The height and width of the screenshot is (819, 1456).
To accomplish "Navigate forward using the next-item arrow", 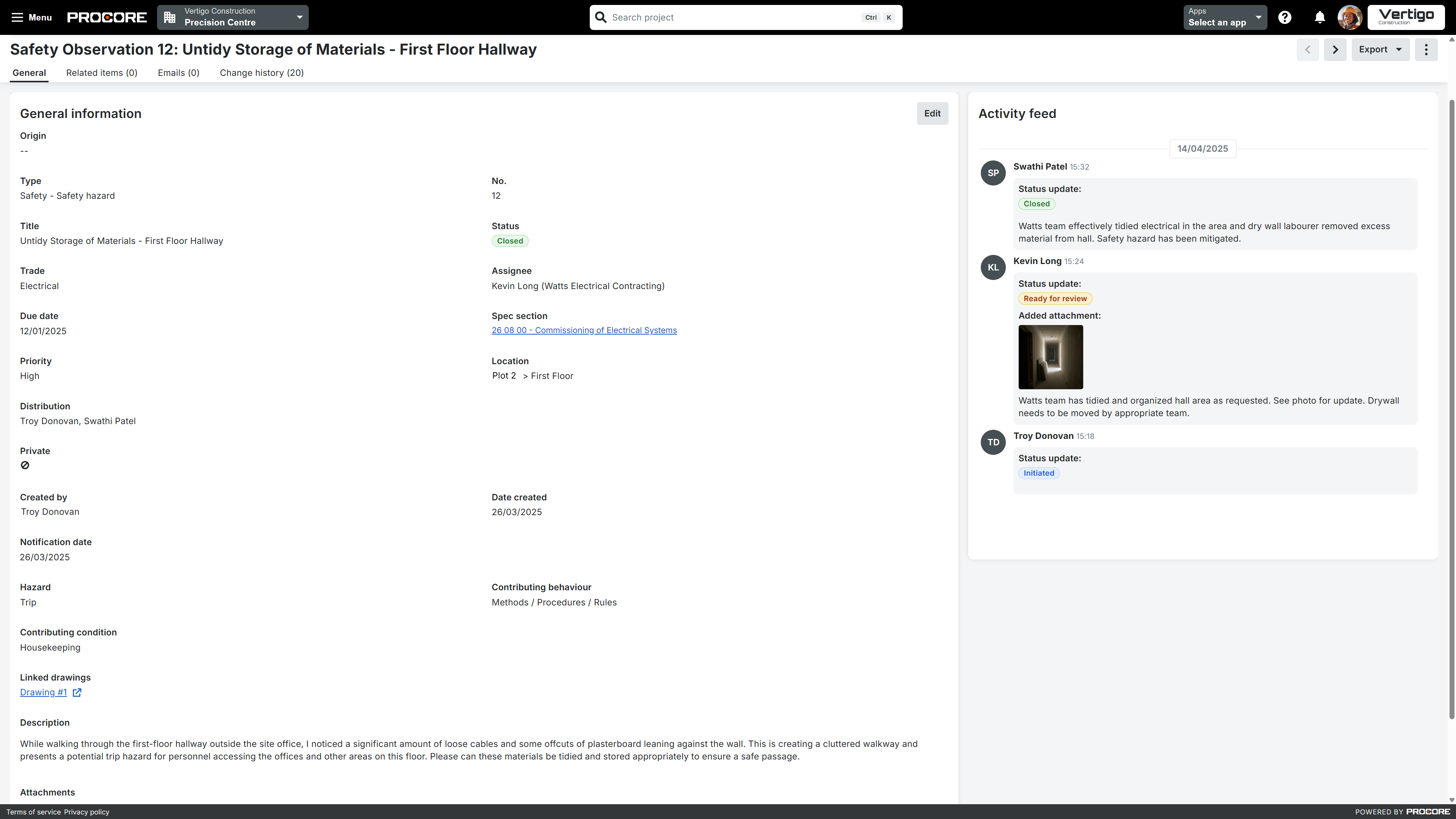I will [1335, 50].
